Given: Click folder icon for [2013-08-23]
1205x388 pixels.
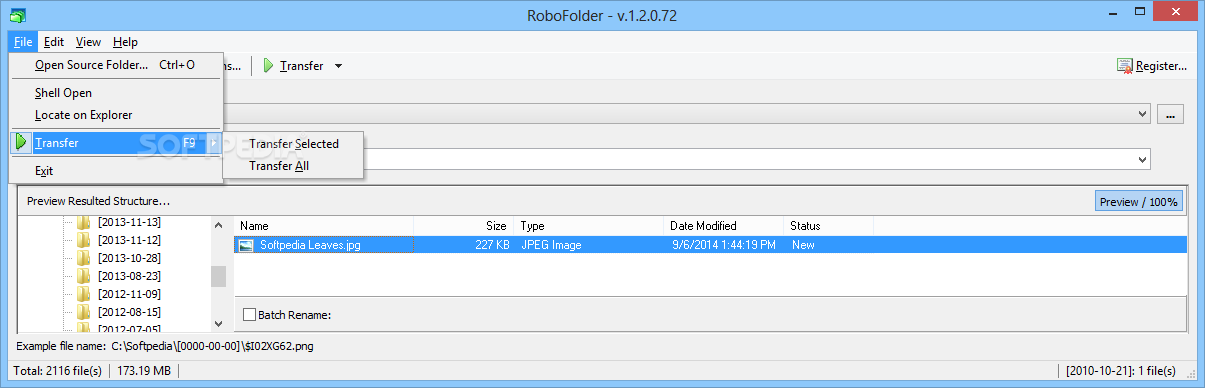Looking at the screenshot, I should tap(84, 276).
